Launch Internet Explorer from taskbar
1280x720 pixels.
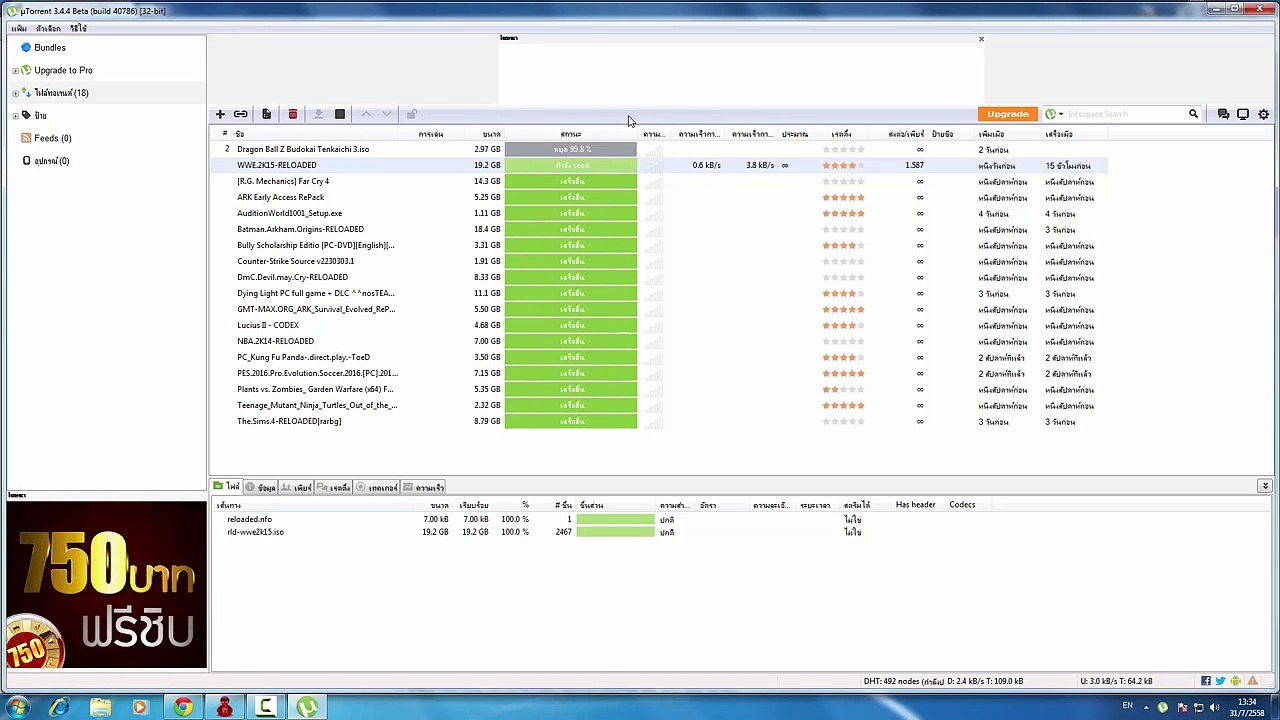tap(60, 707)
